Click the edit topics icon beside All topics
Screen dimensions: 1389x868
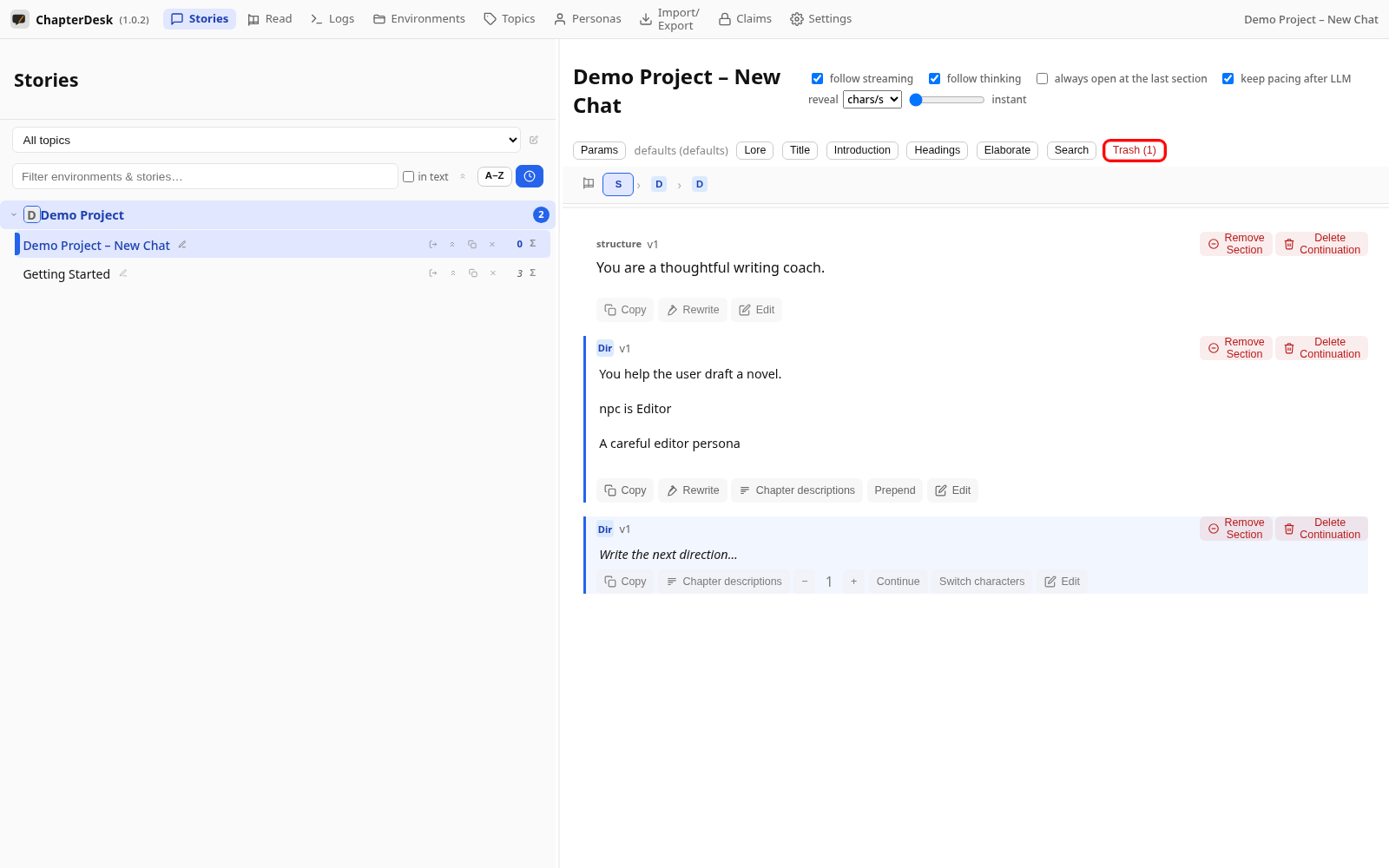[x=534, y=140]
